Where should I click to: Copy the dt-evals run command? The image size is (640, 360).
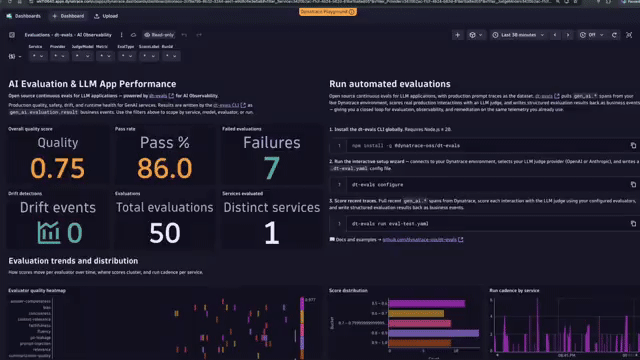click(633, 224)
